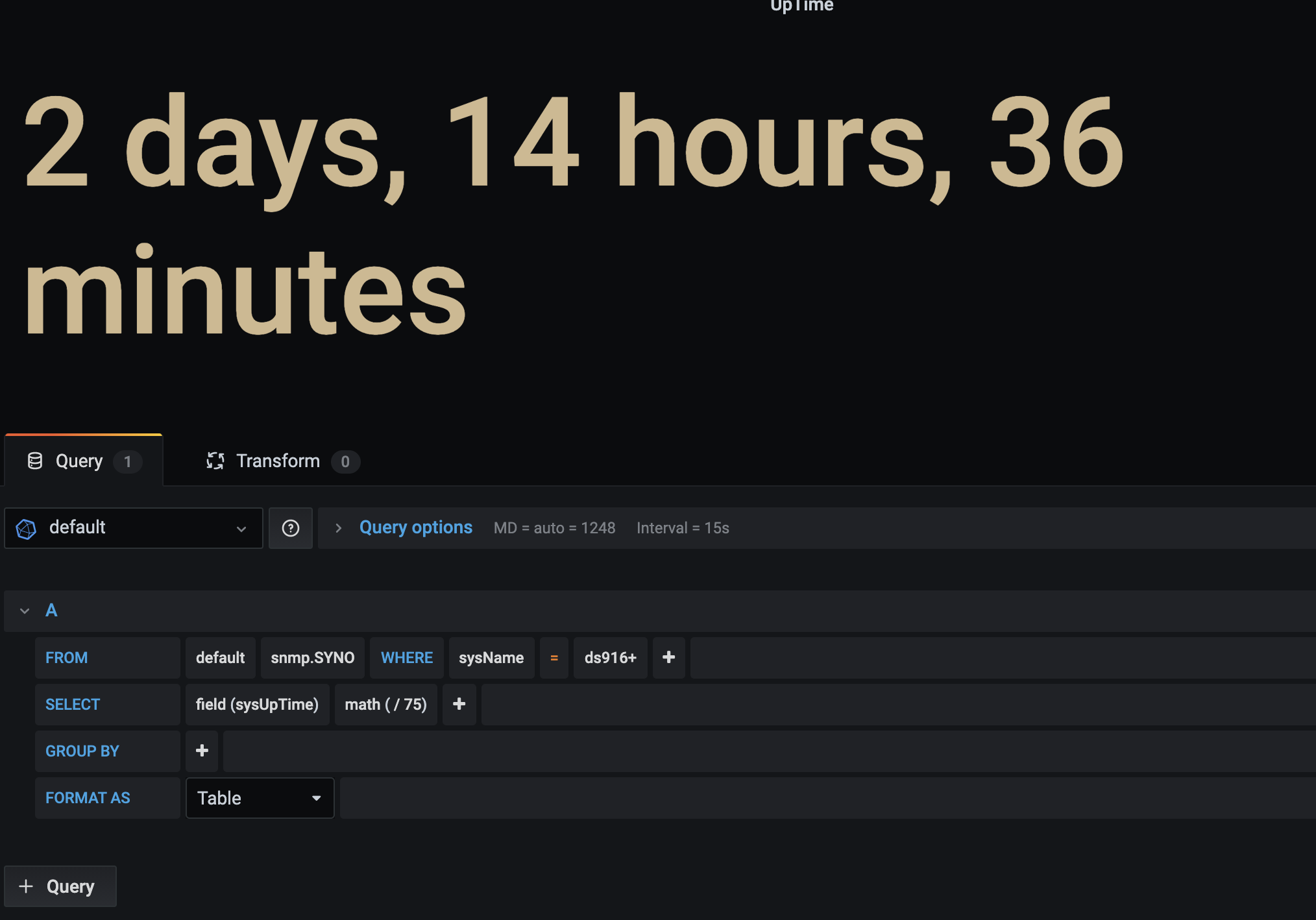Add a GROUP BY clause plus icon
The height and width of the screenshot is (920, 1316).
(x=202, y=751)
